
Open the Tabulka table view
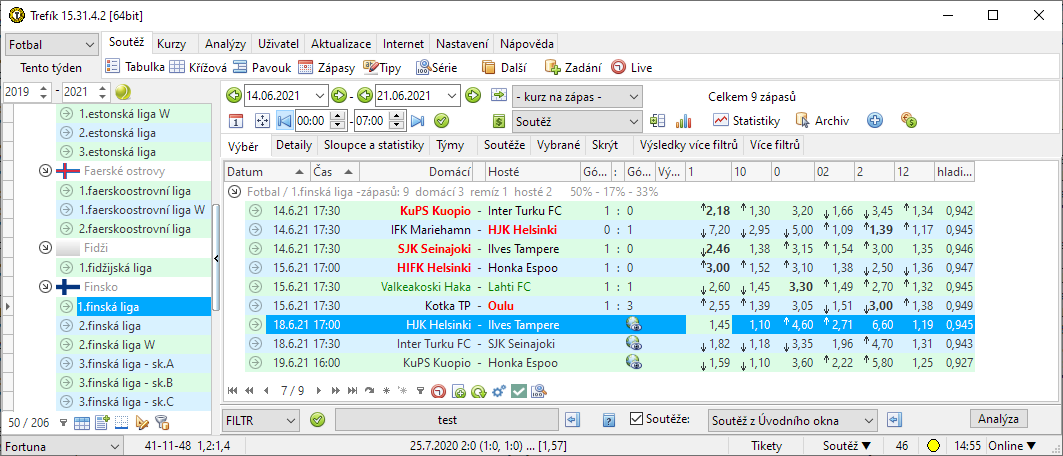[x=136, y=67]
